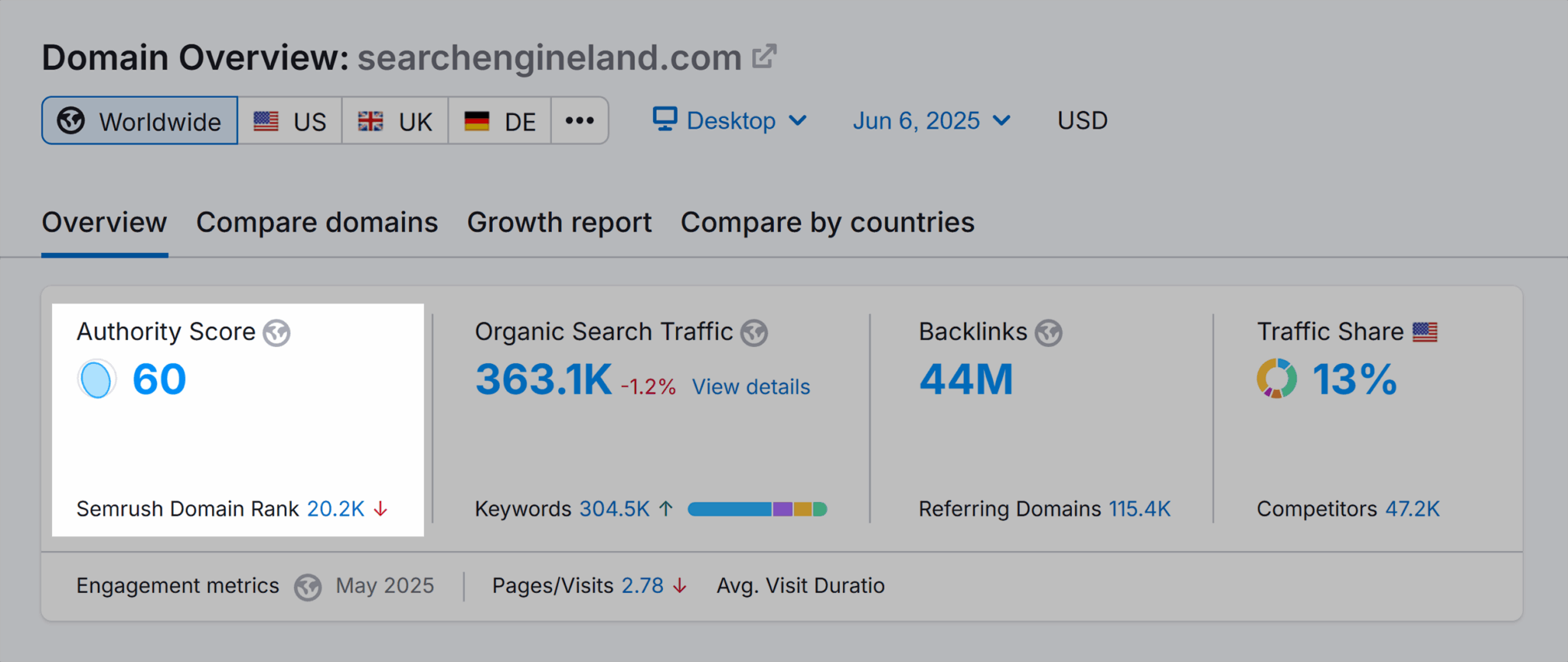Screen dimensions: 1568x662
Task: Click globe icon beside Engagement metrics
Action: pyautogui.click(x=308, y=587)
